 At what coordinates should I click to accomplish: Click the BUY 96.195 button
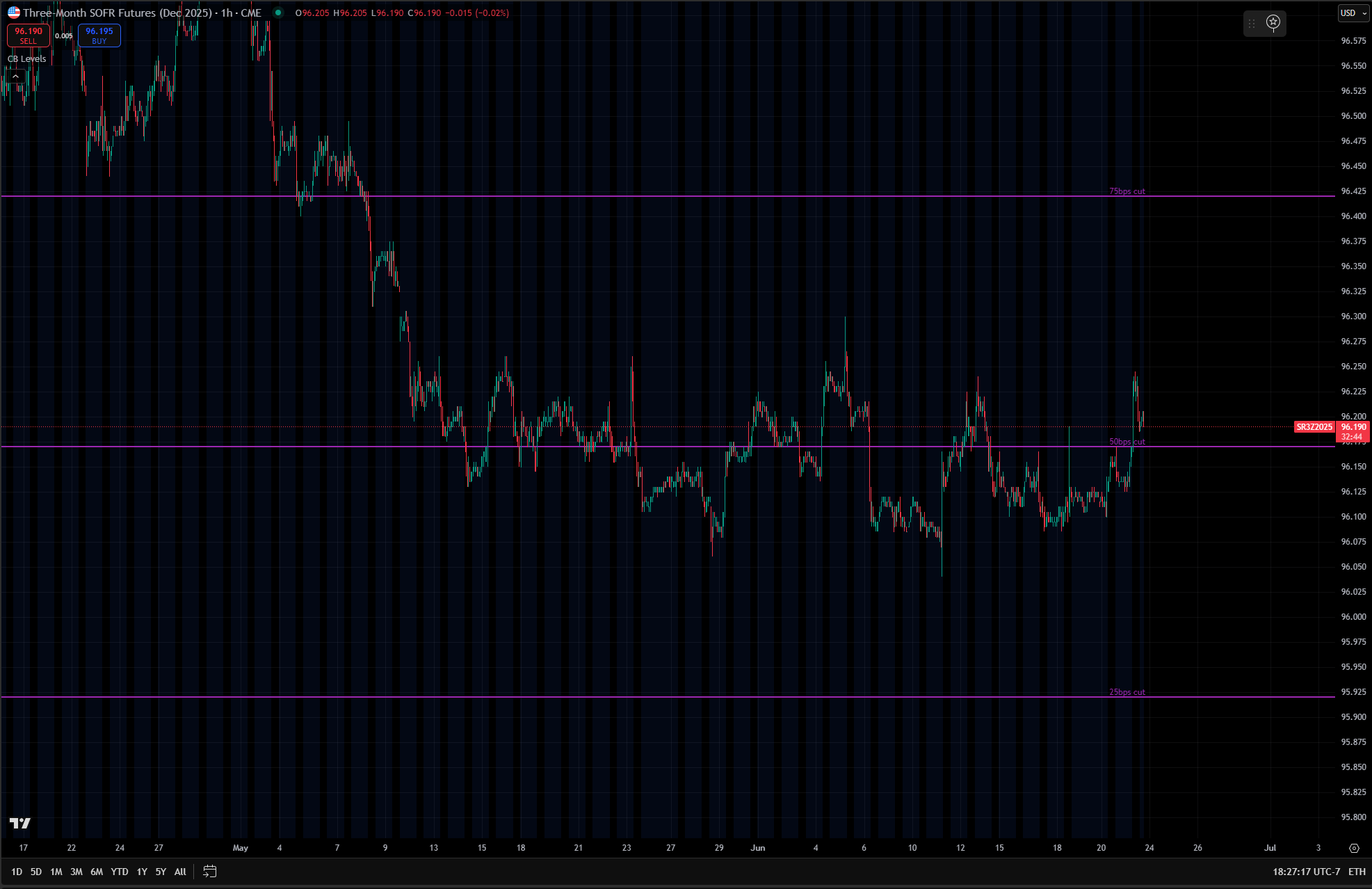click(x=99, y=35)
